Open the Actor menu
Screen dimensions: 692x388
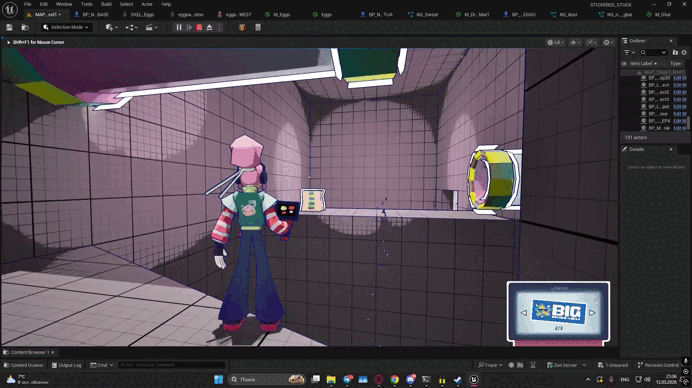pyautogui.click(x=147, y=4)
